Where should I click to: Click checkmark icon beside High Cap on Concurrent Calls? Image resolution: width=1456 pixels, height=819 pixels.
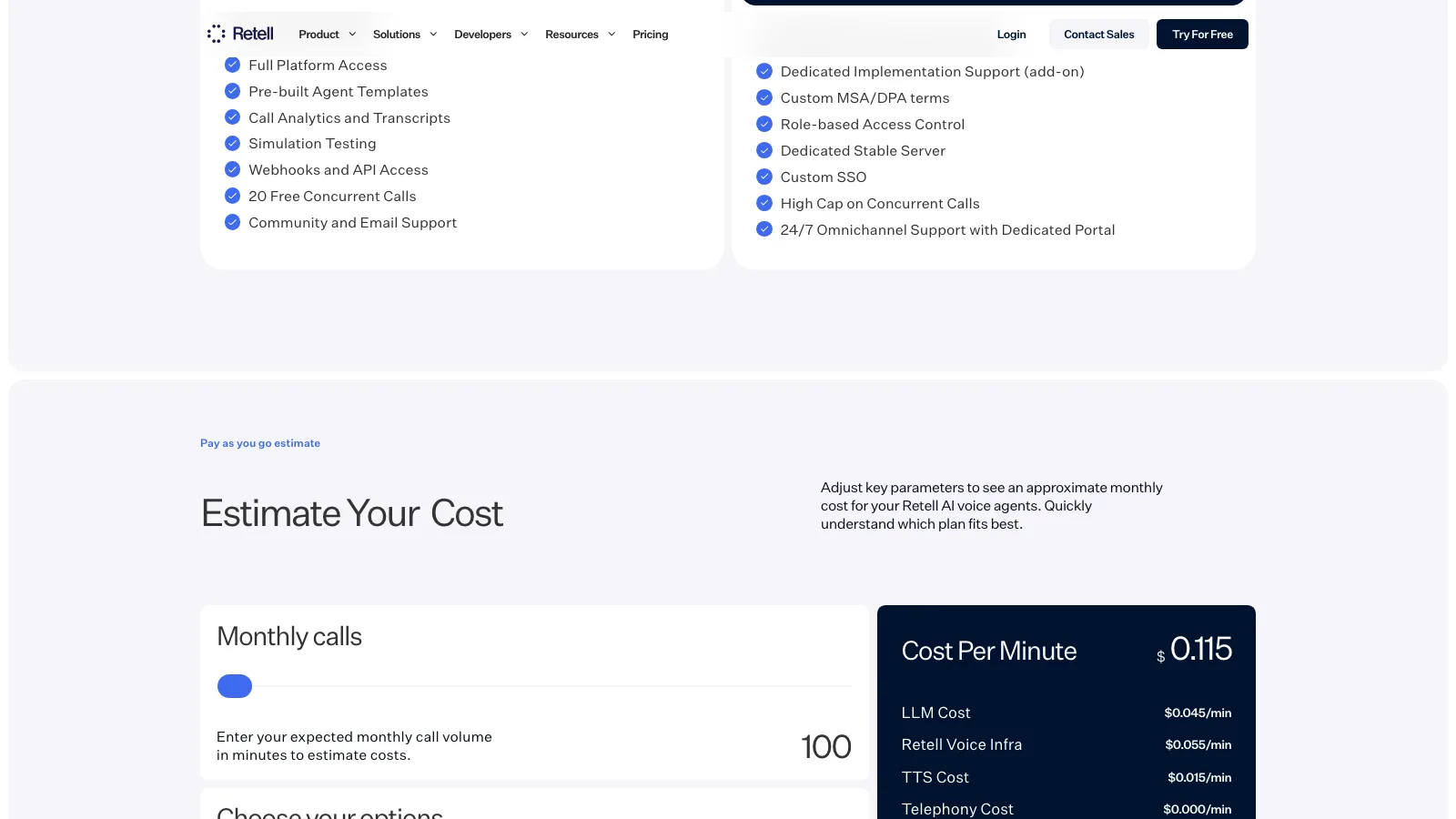click(x=764, y=203)
